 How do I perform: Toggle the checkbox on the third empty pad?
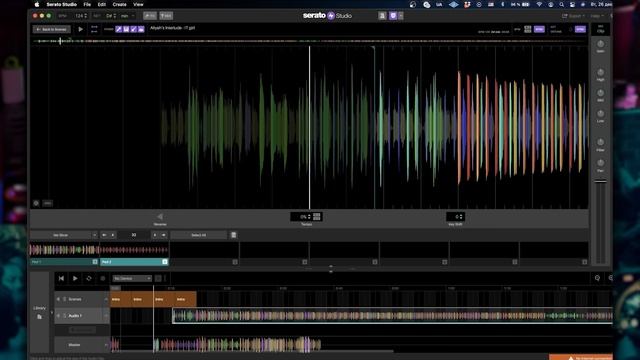coord(235,262)
